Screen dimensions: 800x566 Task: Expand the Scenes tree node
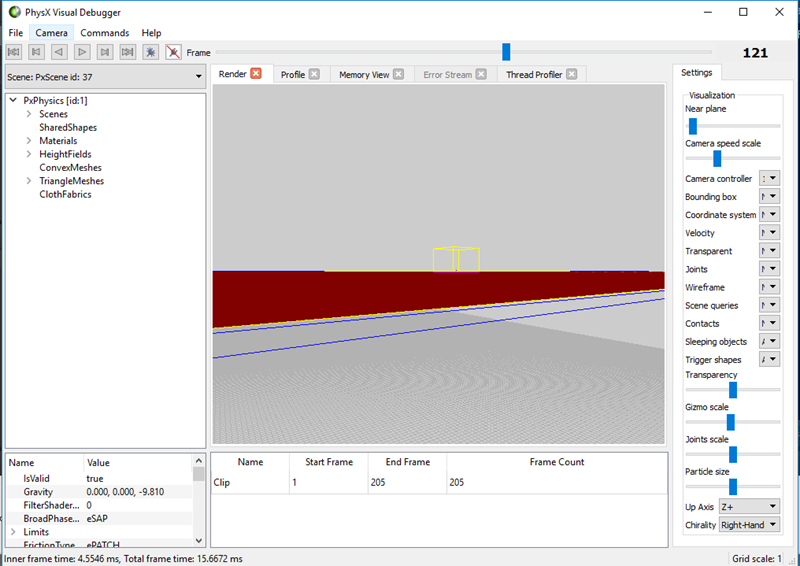tap(29, 114)
